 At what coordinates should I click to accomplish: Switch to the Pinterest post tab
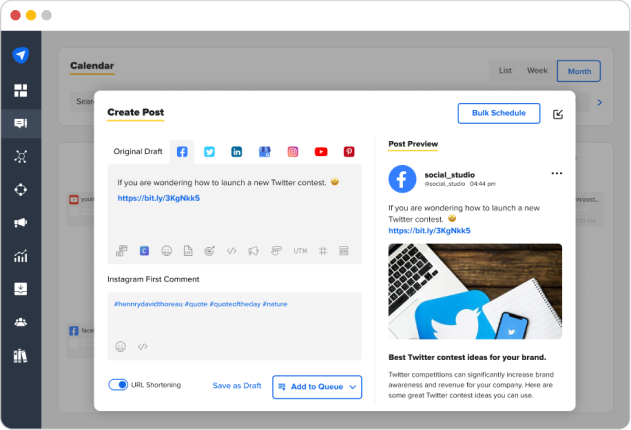[349, 152]
